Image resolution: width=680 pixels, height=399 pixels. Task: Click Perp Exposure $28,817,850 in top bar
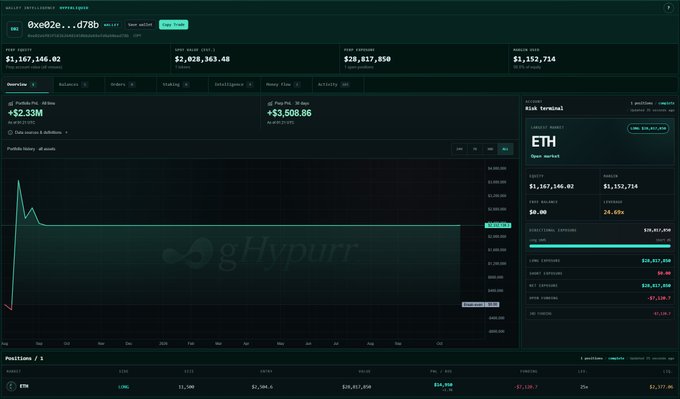(367, 59)
